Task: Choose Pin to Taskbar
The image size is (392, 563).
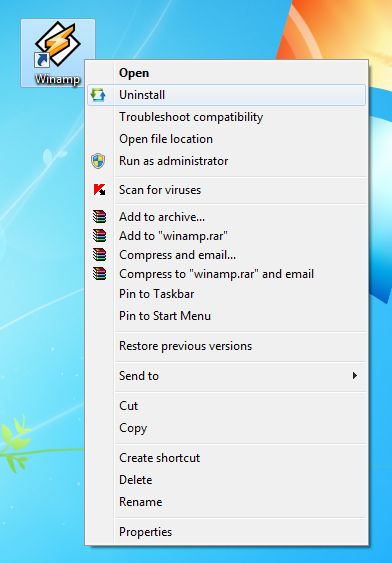Action: tap(227, 294)
